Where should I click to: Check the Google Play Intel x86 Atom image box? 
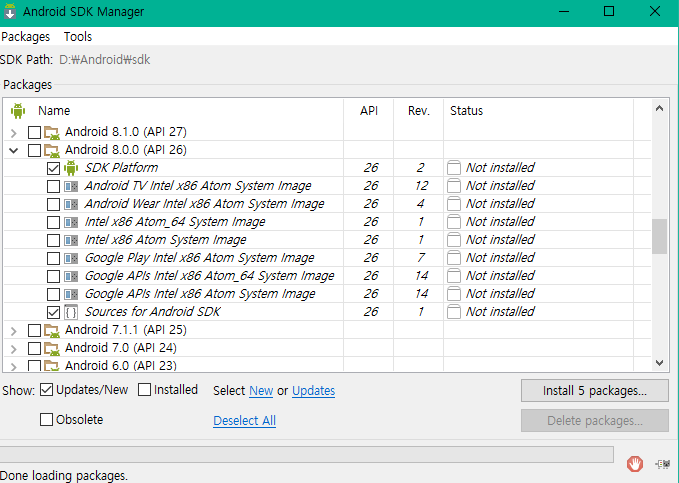(53, 258)
